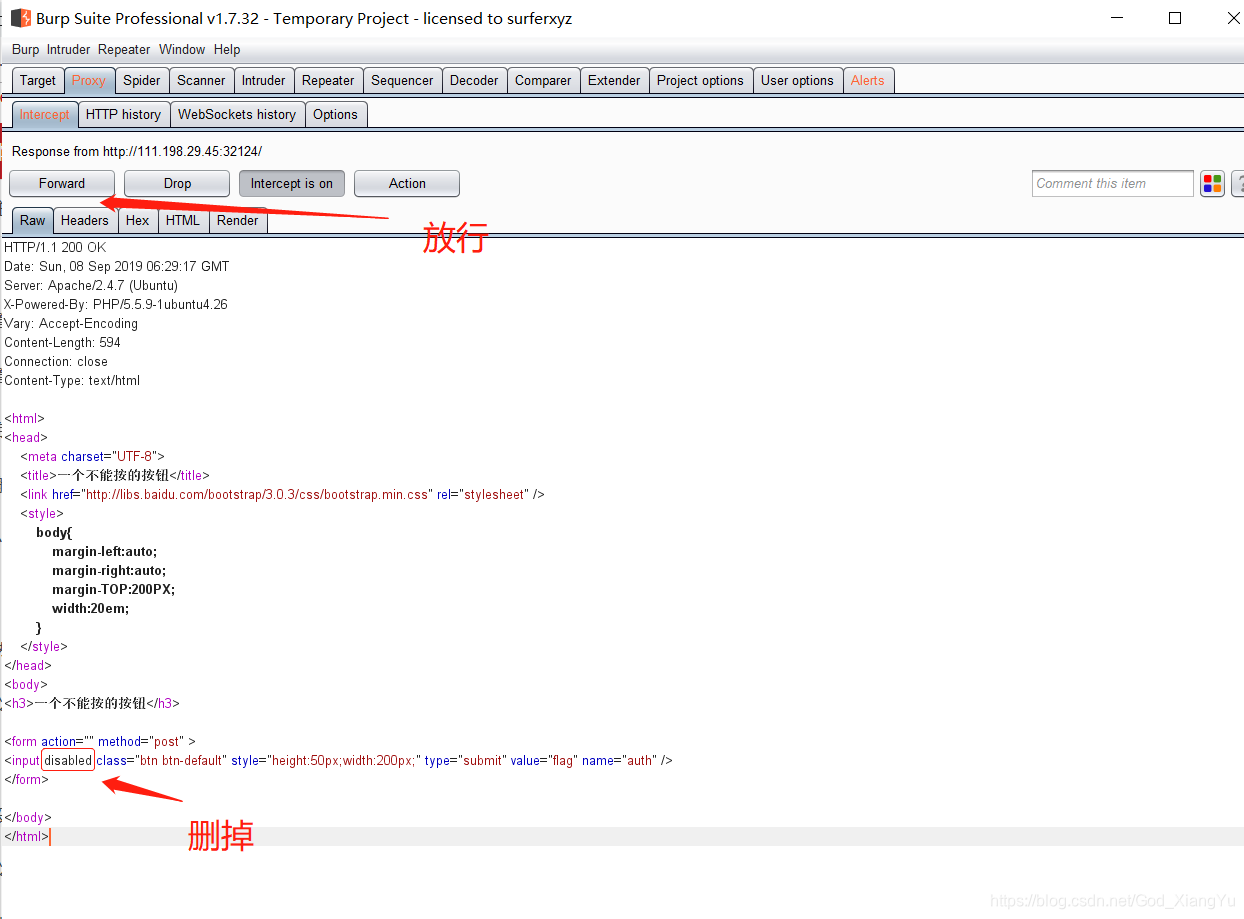
Task: Maximize the Burp Suite window
Action: [1175, 18]
